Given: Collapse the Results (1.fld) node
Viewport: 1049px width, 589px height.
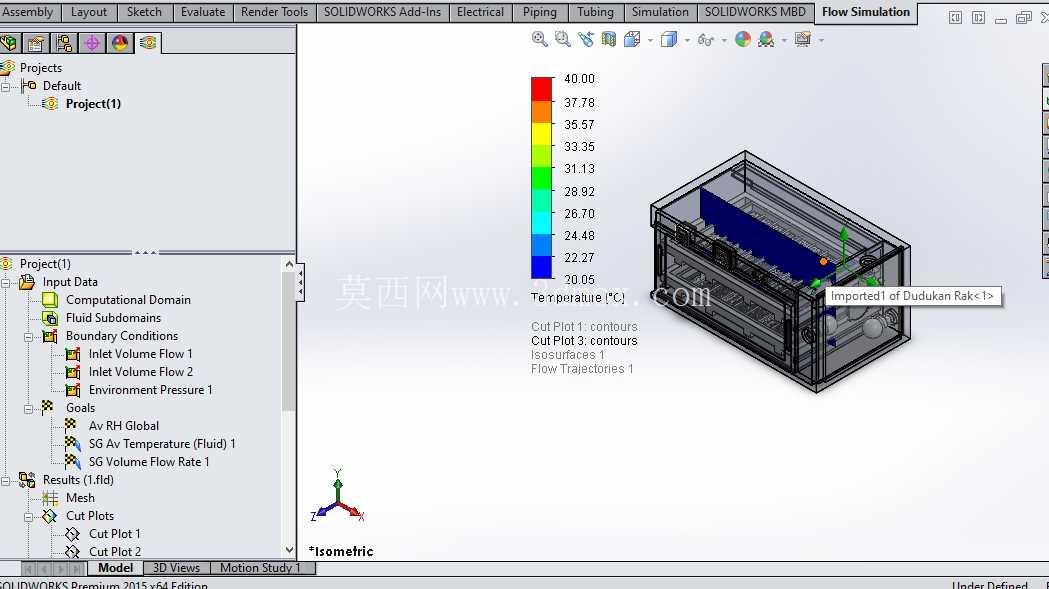Looking at the screenshot, I should (5, 481).
